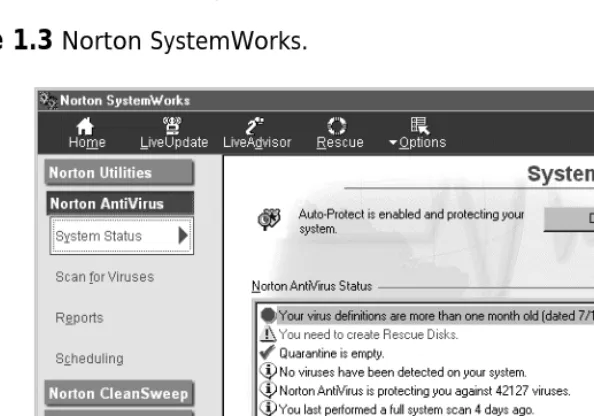Select 'Norton AntiVirus is protecting you against 42127 viruses.'
The width and height of the screenshot is (594, 416).
click(425, 390)
